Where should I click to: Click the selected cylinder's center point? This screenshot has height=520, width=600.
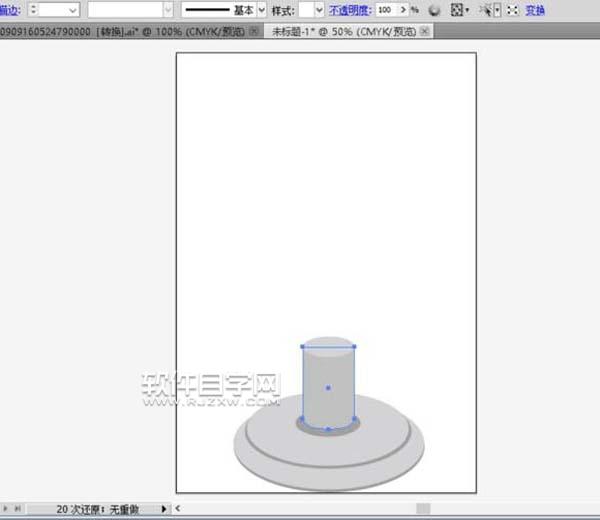(x=328, y=387)
